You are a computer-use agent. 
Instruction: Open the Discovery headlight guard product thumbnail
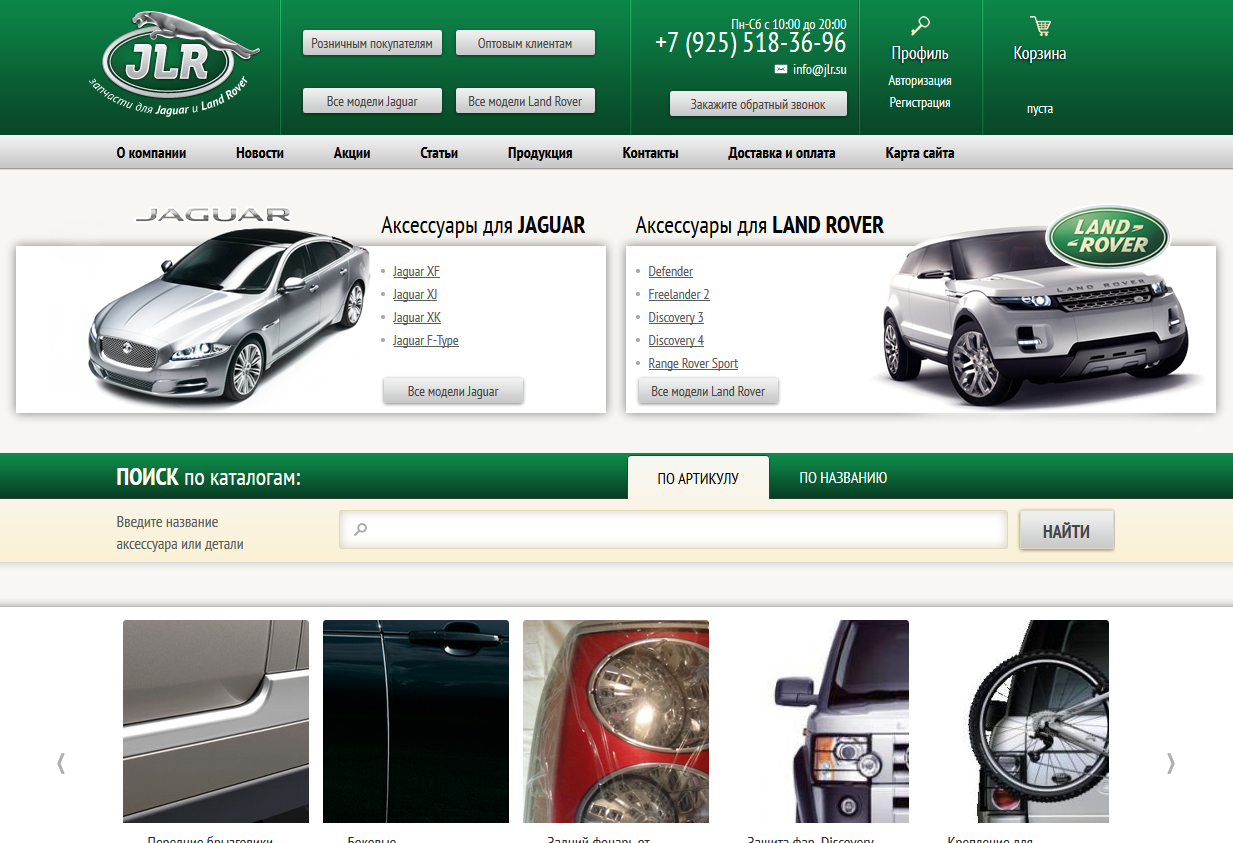816,721
